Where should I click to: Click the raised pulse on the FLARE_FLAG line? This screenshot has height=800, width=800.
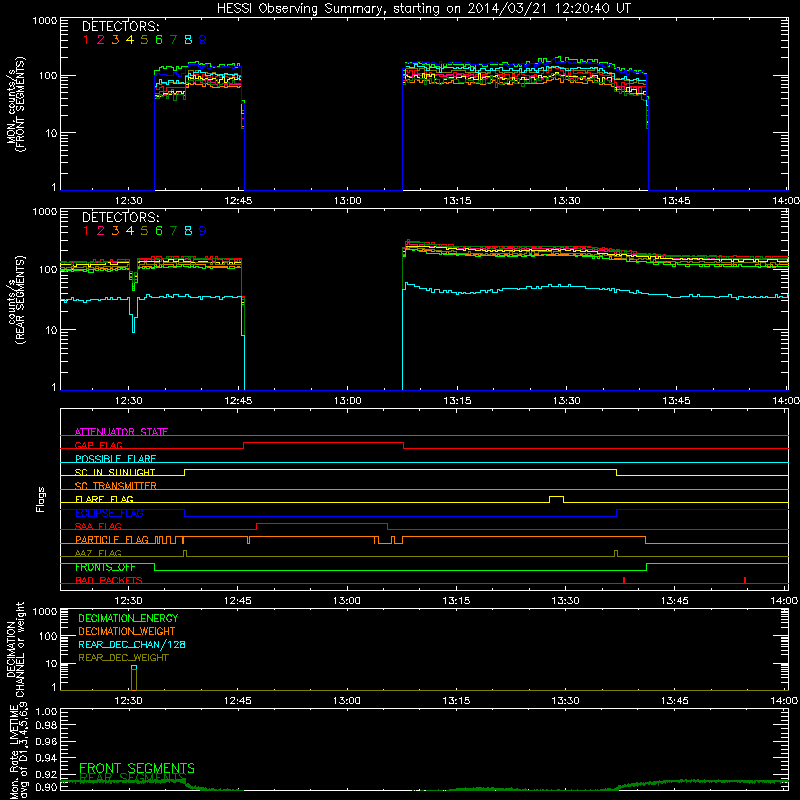(557, 499)
